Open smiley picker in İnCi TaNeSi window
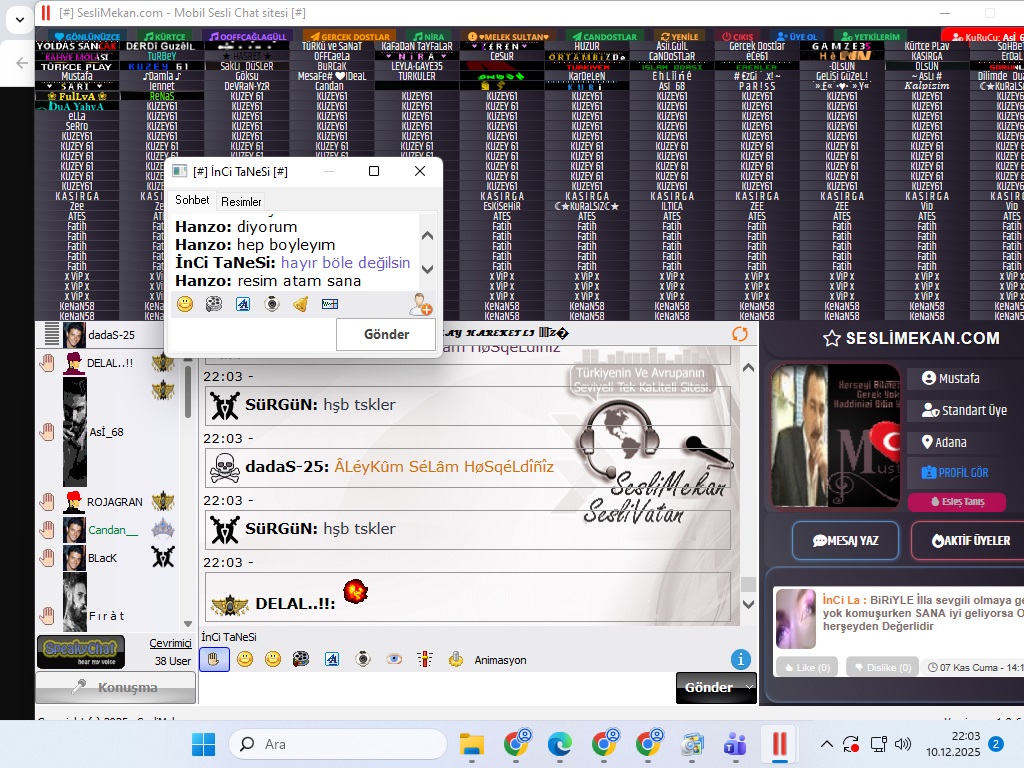The width and height of the screenshot is (1024, 768). (x=185, y=304)
